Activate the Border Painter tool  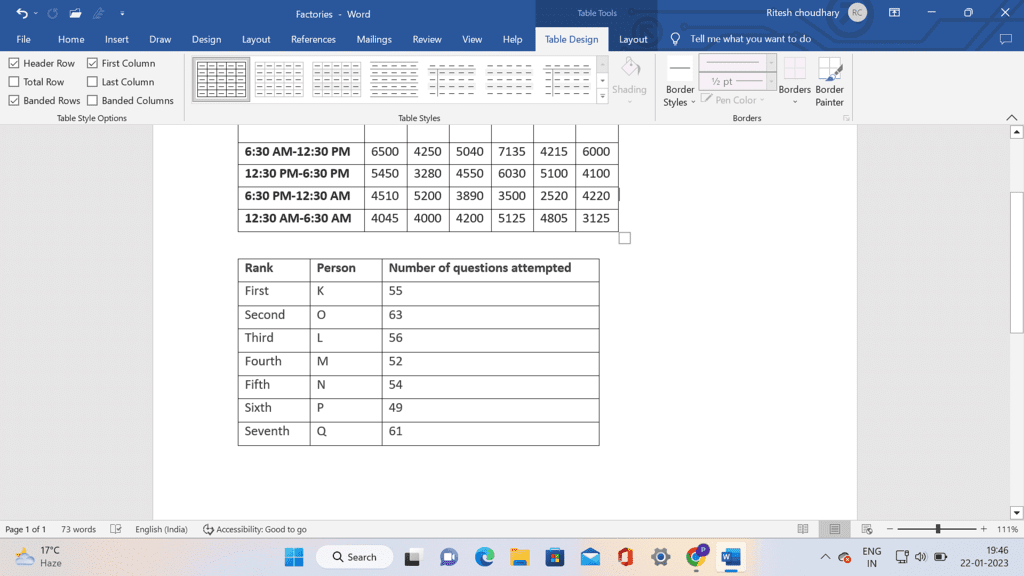tap(829, 82)
